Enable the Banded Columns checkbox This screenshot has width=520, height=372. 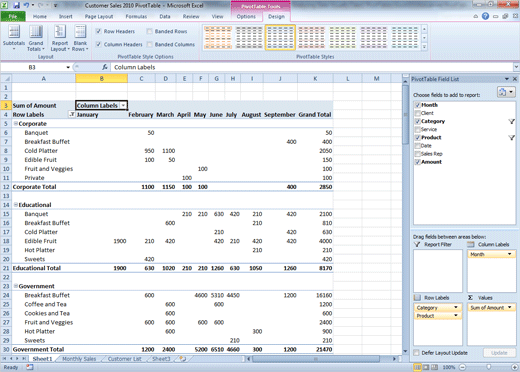[x=149, y=44]
